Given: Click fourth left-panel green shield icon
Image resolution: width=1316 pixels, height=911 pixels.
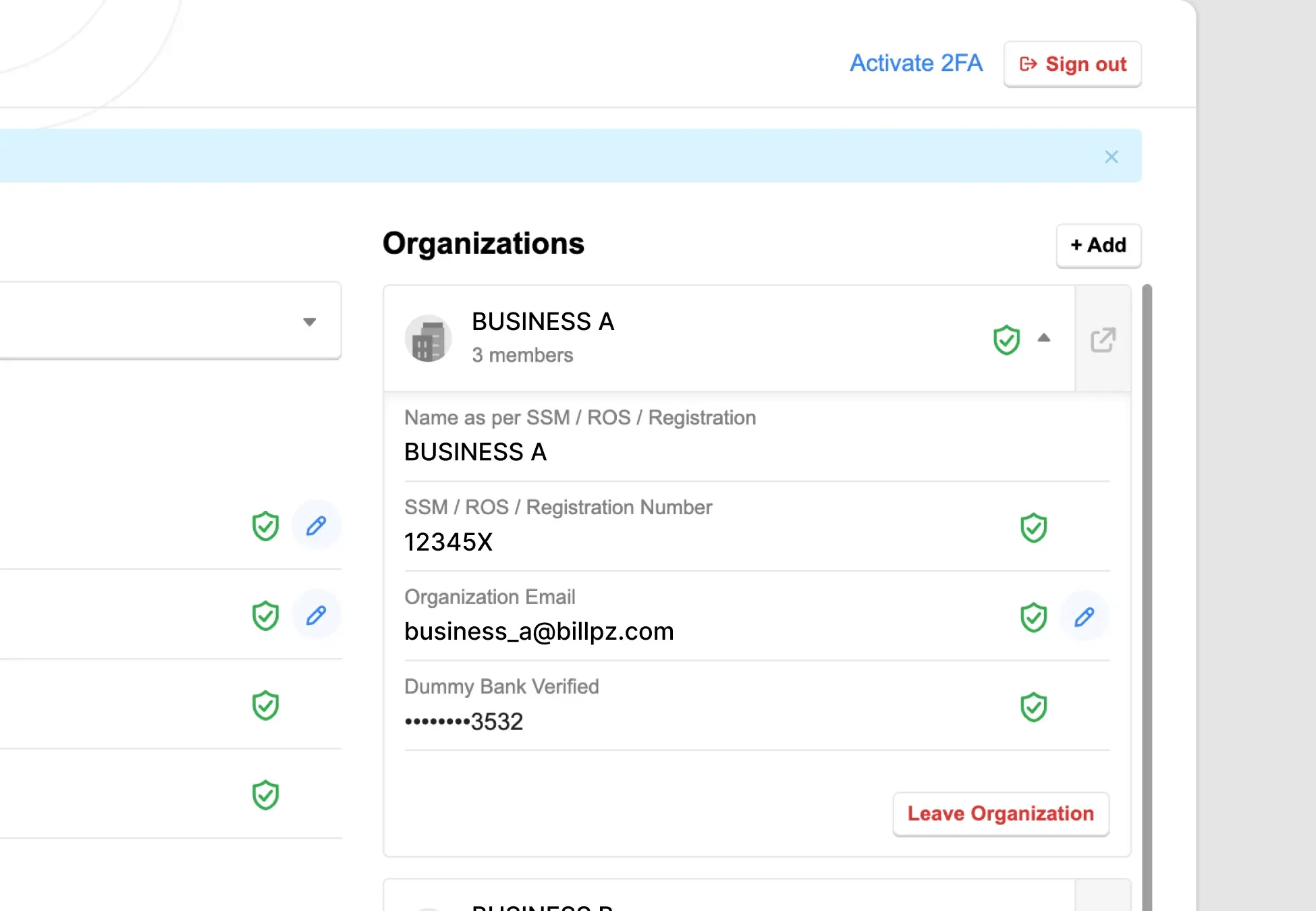Looking at the screenshot, I should coord(265,795).
